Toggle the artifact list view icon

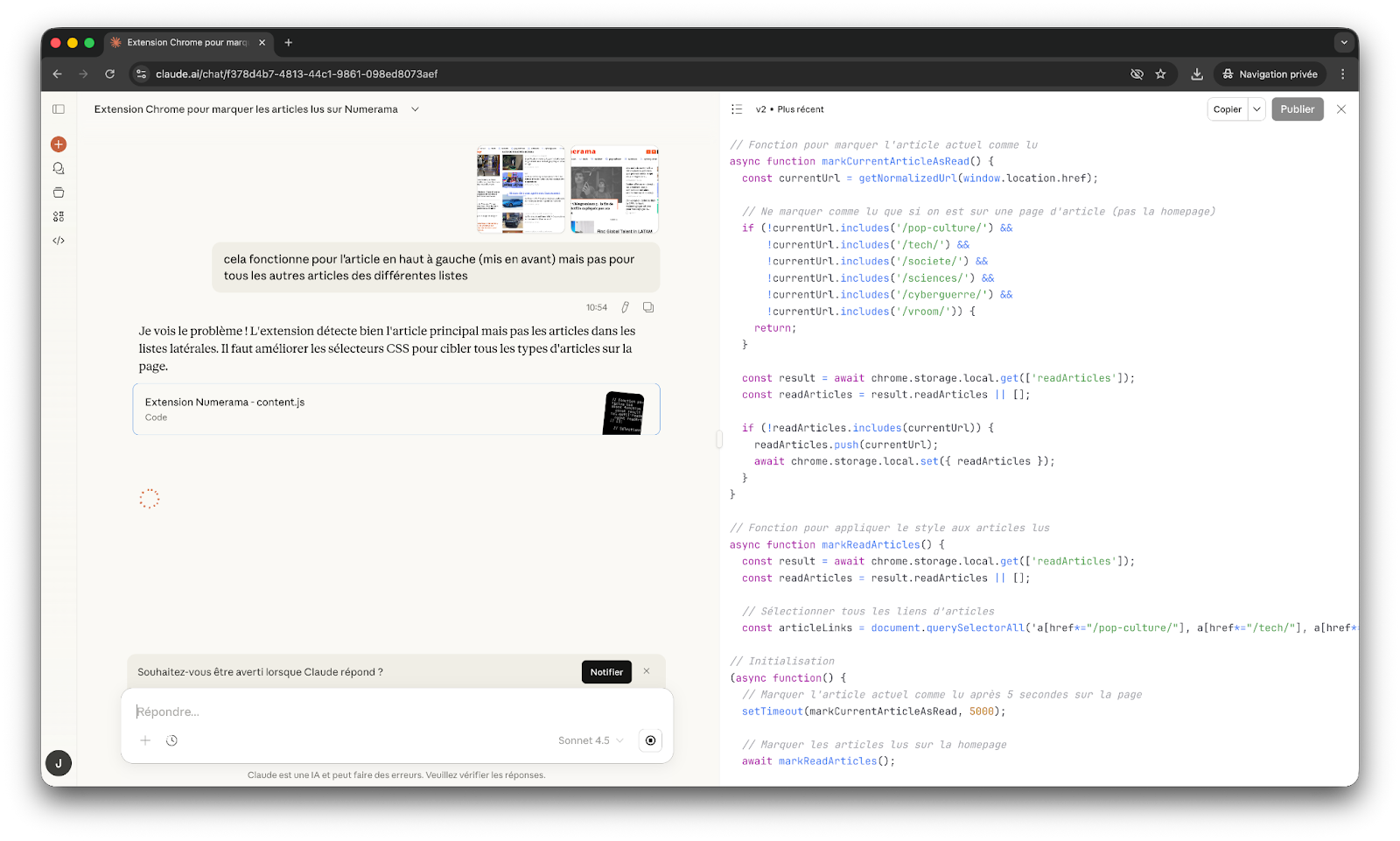point(737,109)
